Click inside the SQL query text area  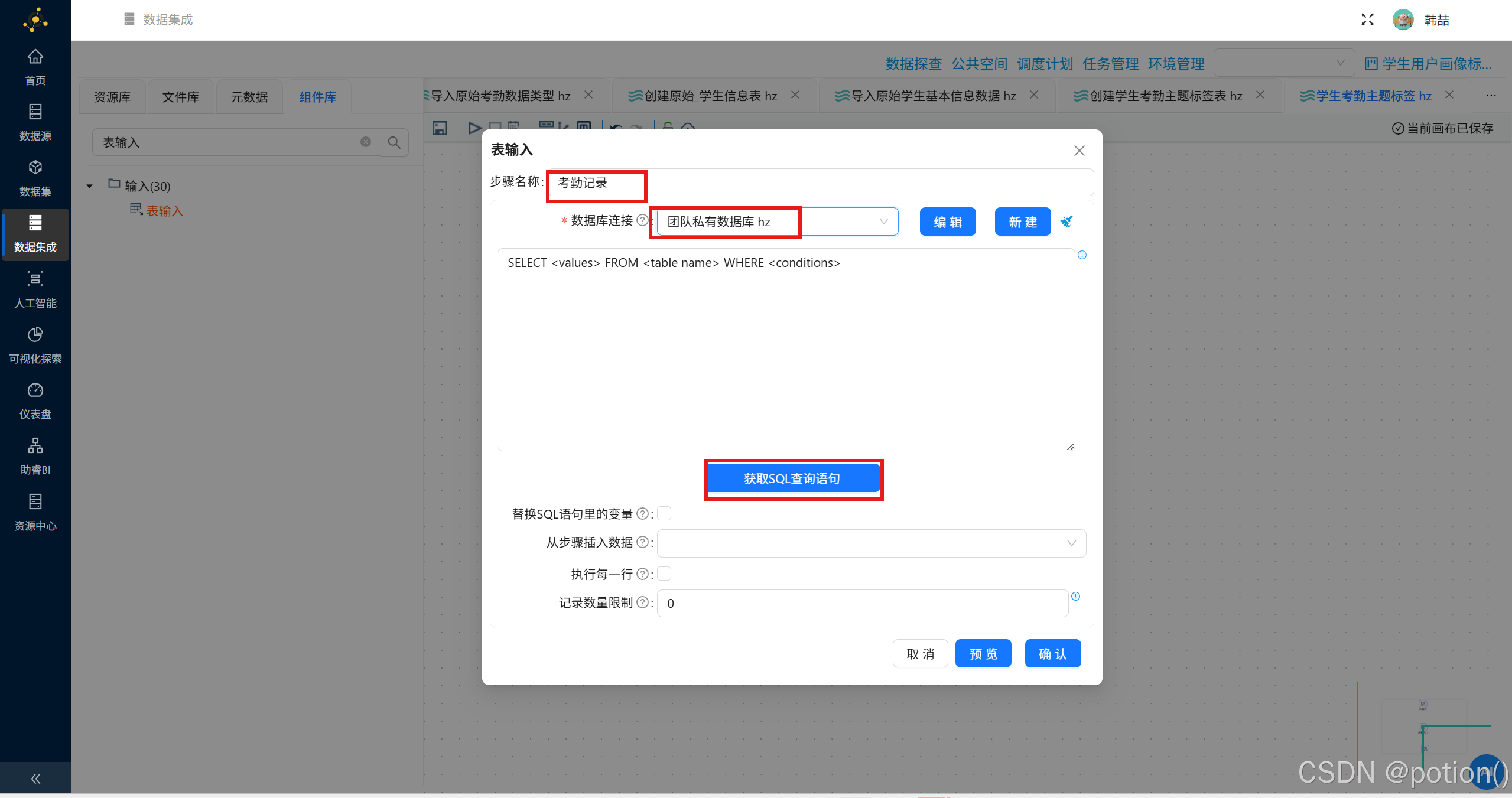786,350
